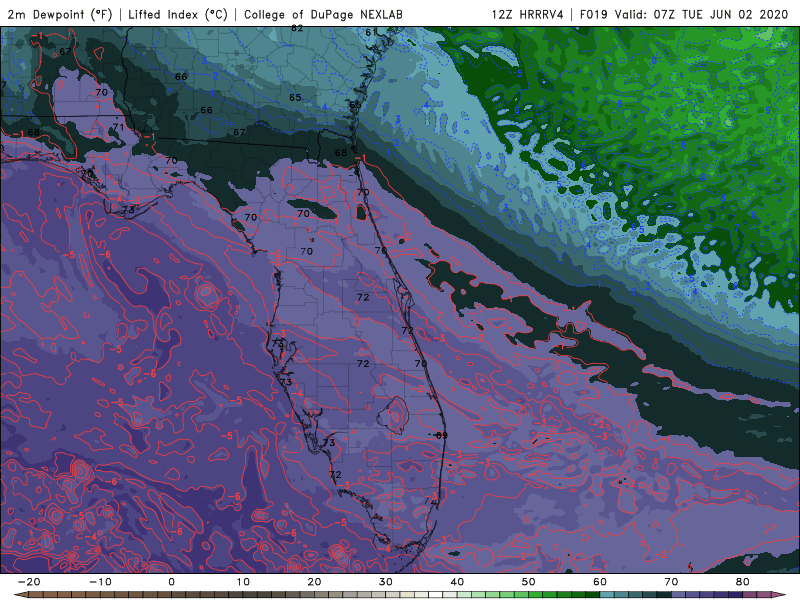Screen dimensions: 800x600
Task: Click the "12Z HRRRV4" model run label
Action: coord(528,14)
